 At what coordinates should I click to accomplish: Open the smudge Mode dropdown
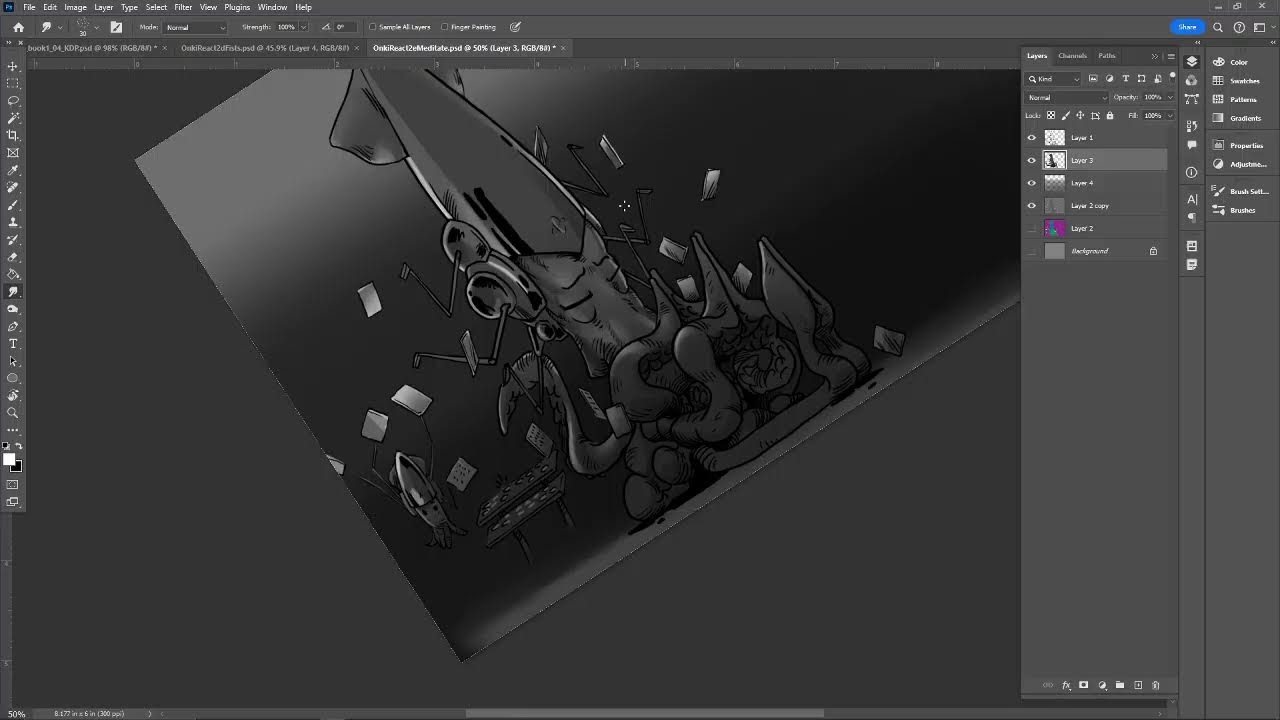coord(195,27)
